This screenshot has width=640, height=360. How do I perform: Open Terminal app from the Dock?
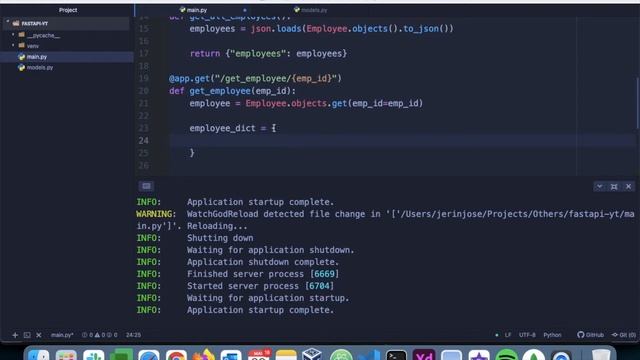(x=396, y=355)
